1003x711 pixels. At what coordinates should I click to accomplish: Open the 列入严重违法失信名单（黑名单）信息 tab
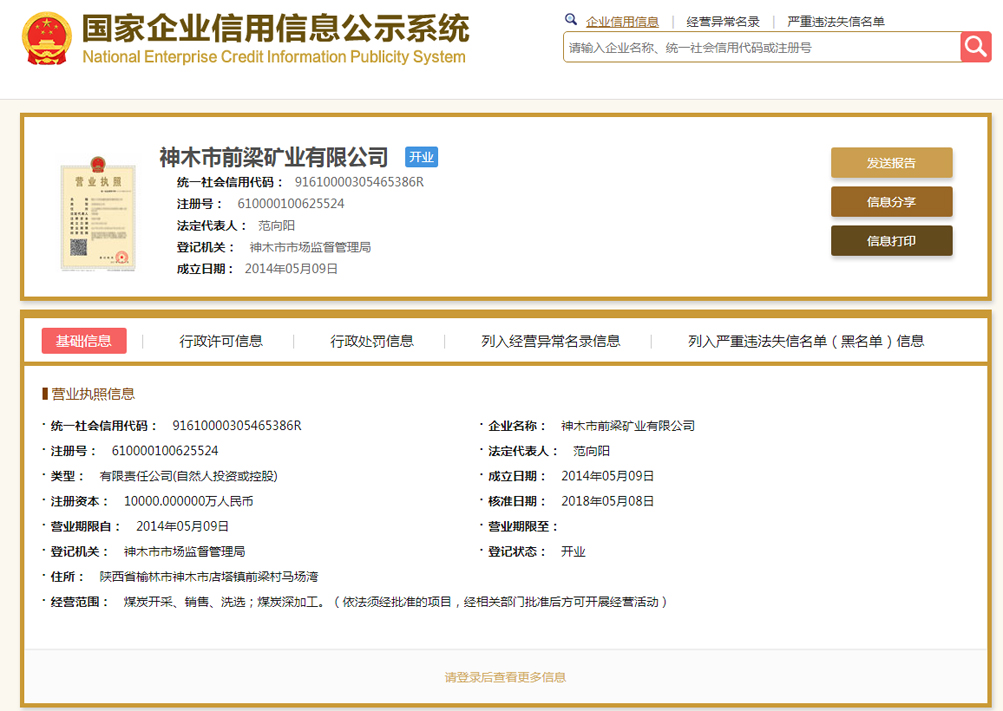click(806, 341)
